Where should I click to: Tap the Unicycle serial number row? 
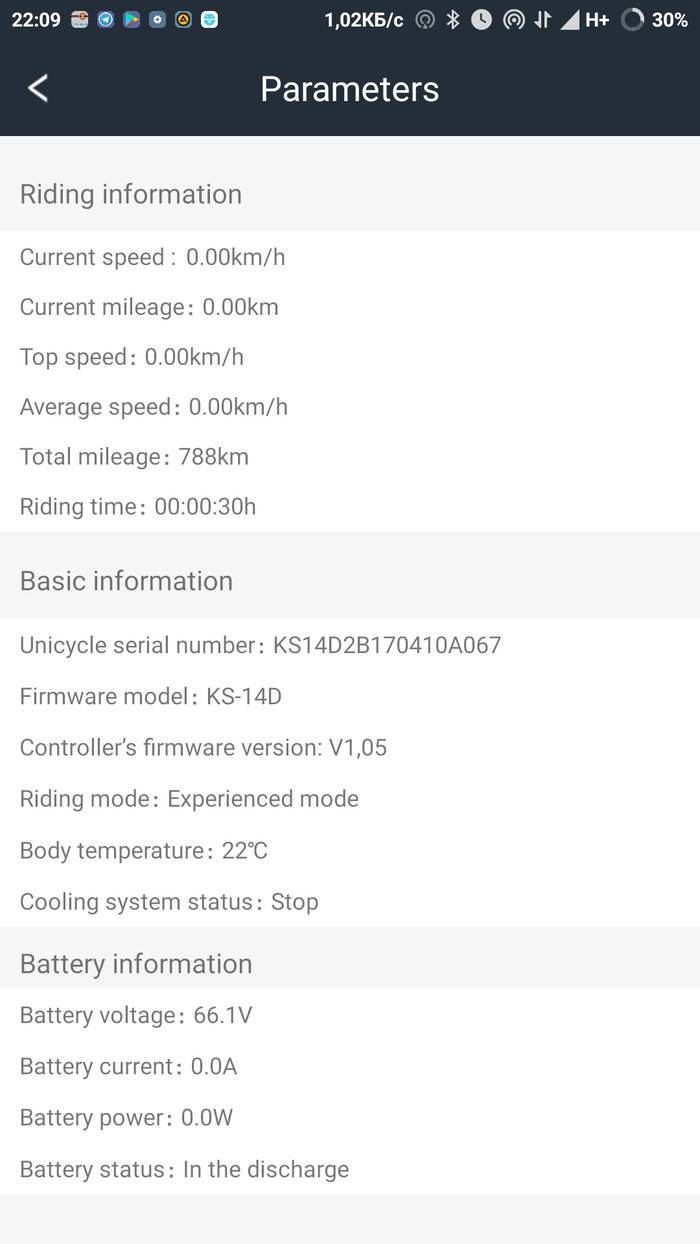pos(260,645)
